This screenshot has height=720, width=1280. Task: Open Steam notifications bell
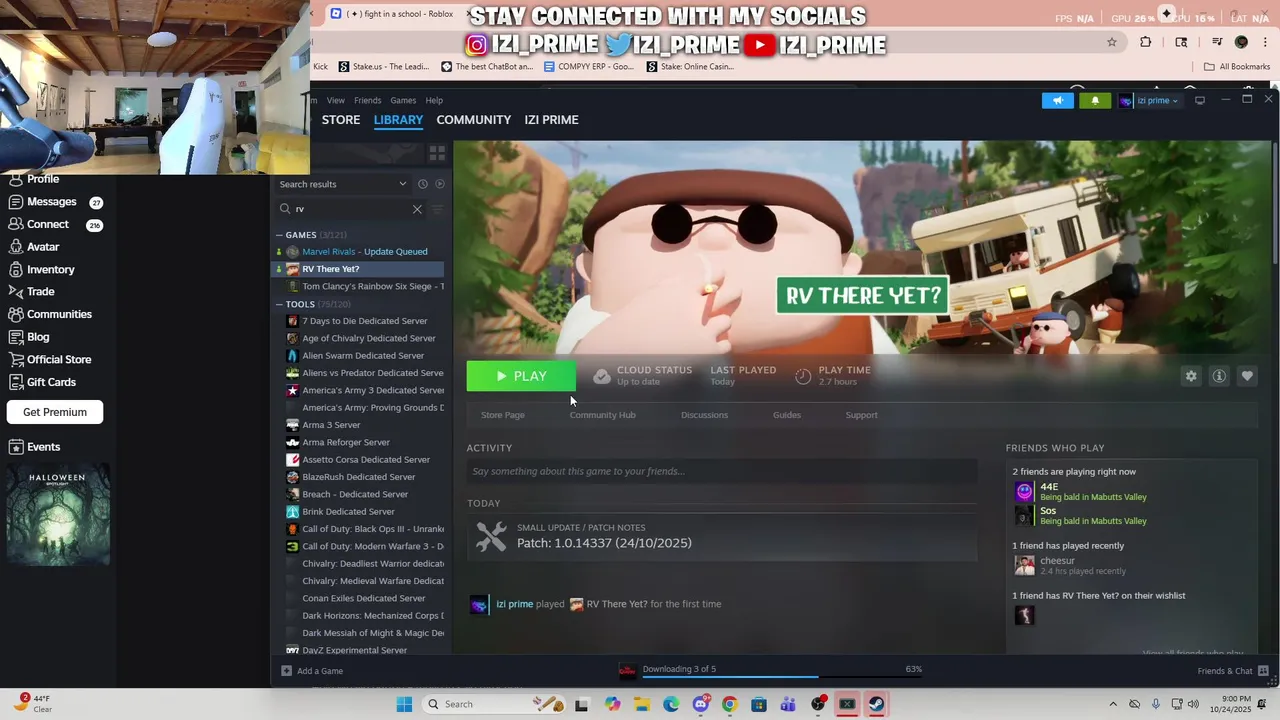(x=1095, y=100)
